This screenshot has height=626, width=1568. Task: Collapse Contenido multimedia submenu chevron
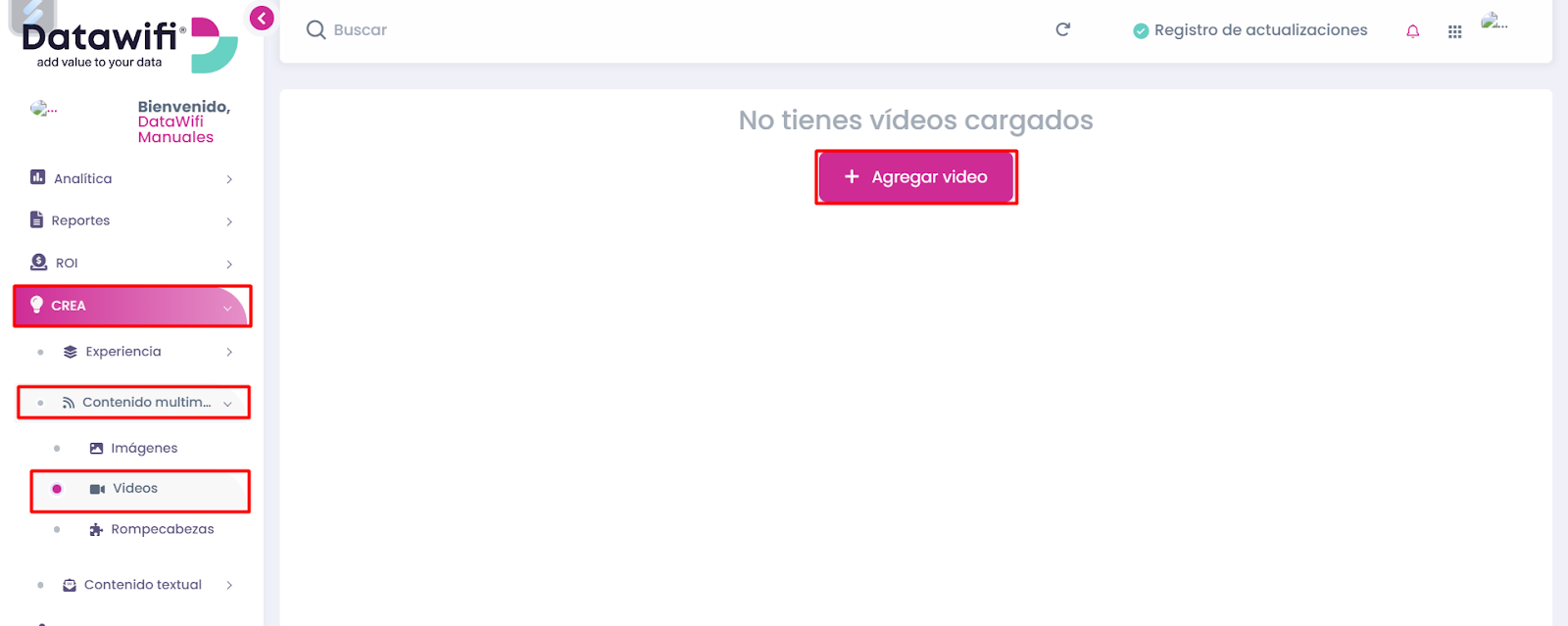click(227, 404)
